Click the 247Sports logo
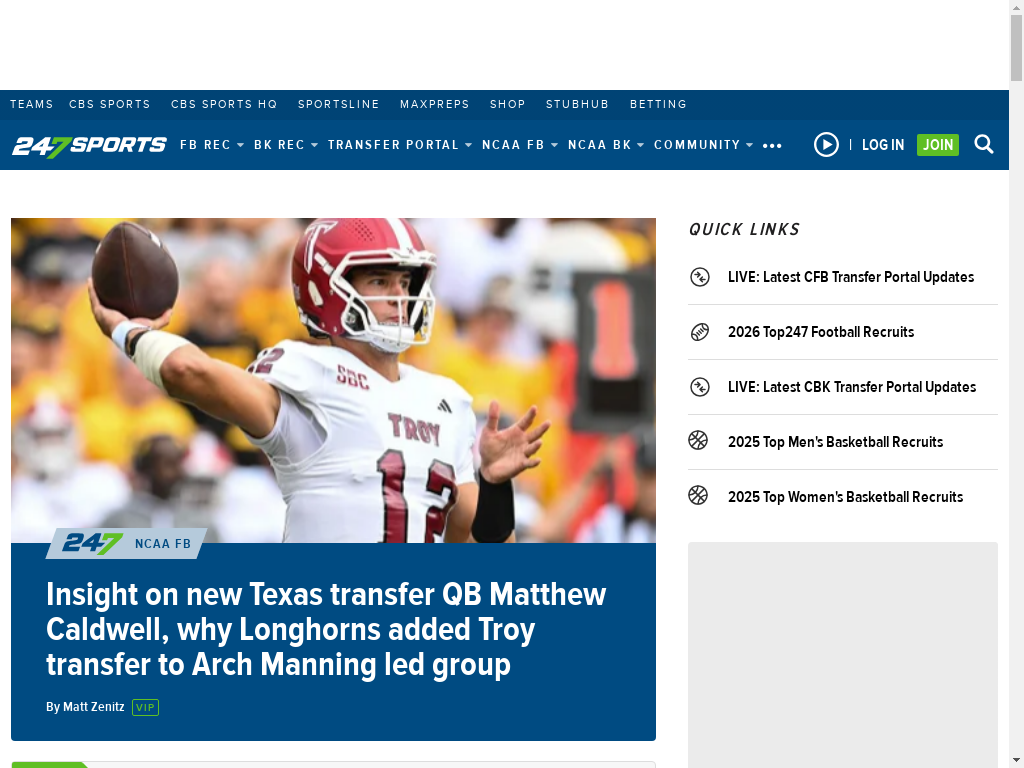The image size is (1024, 768). (89, 146)
